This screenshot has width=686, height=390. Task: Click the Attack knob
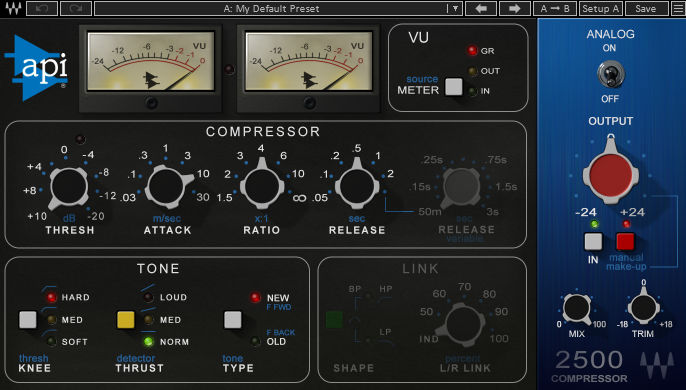coord(167,187)
